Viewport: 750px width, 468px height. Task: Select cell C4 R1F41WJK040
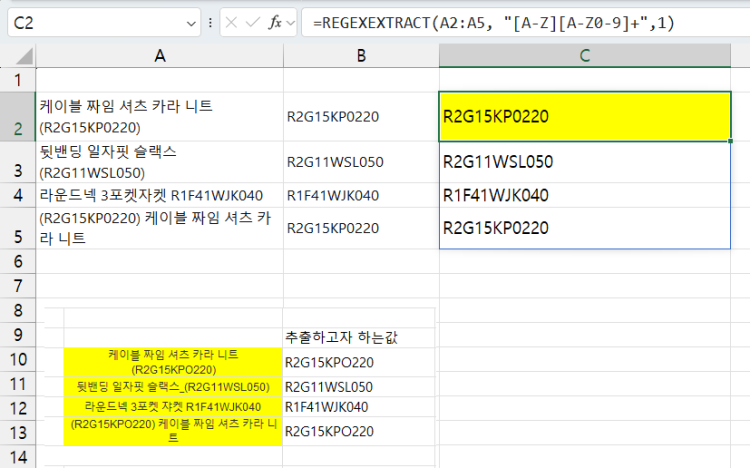click(x=585, y=195)
